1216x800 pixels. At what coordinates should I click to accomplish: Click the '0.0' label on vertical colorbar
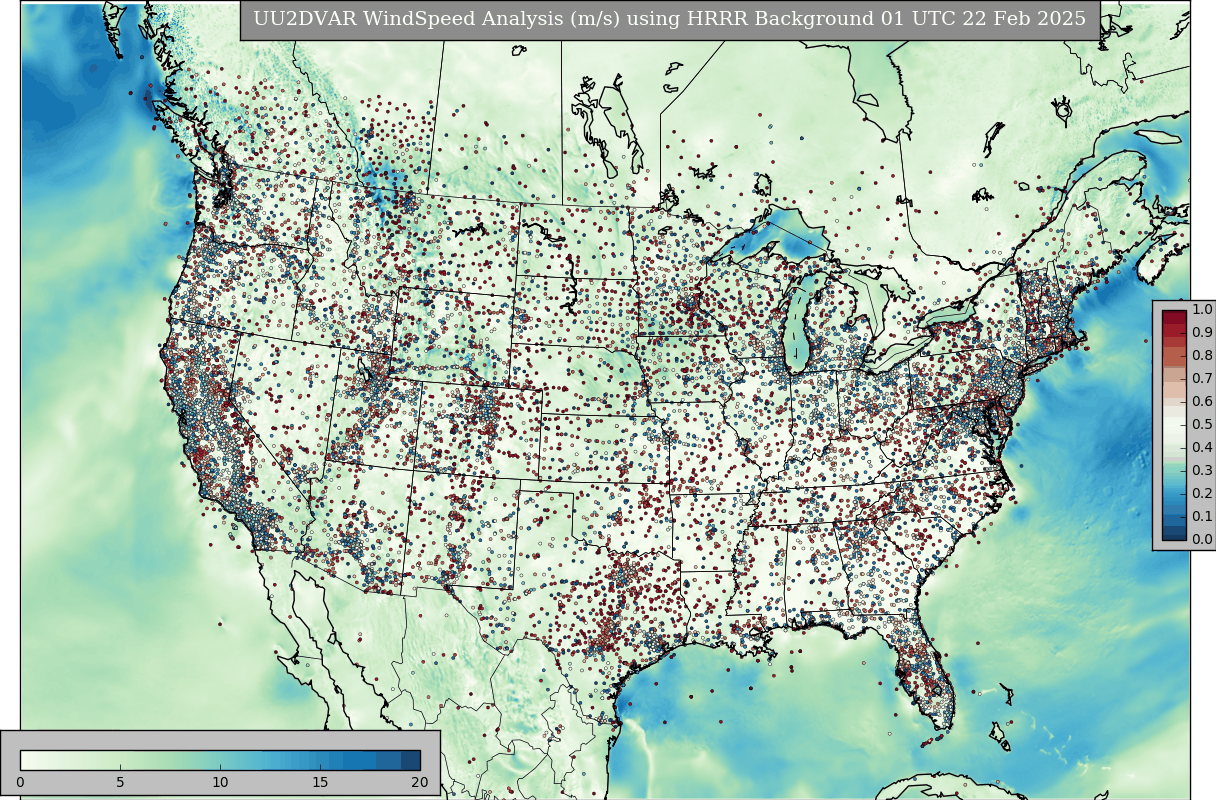click(x=1202, y=540)
